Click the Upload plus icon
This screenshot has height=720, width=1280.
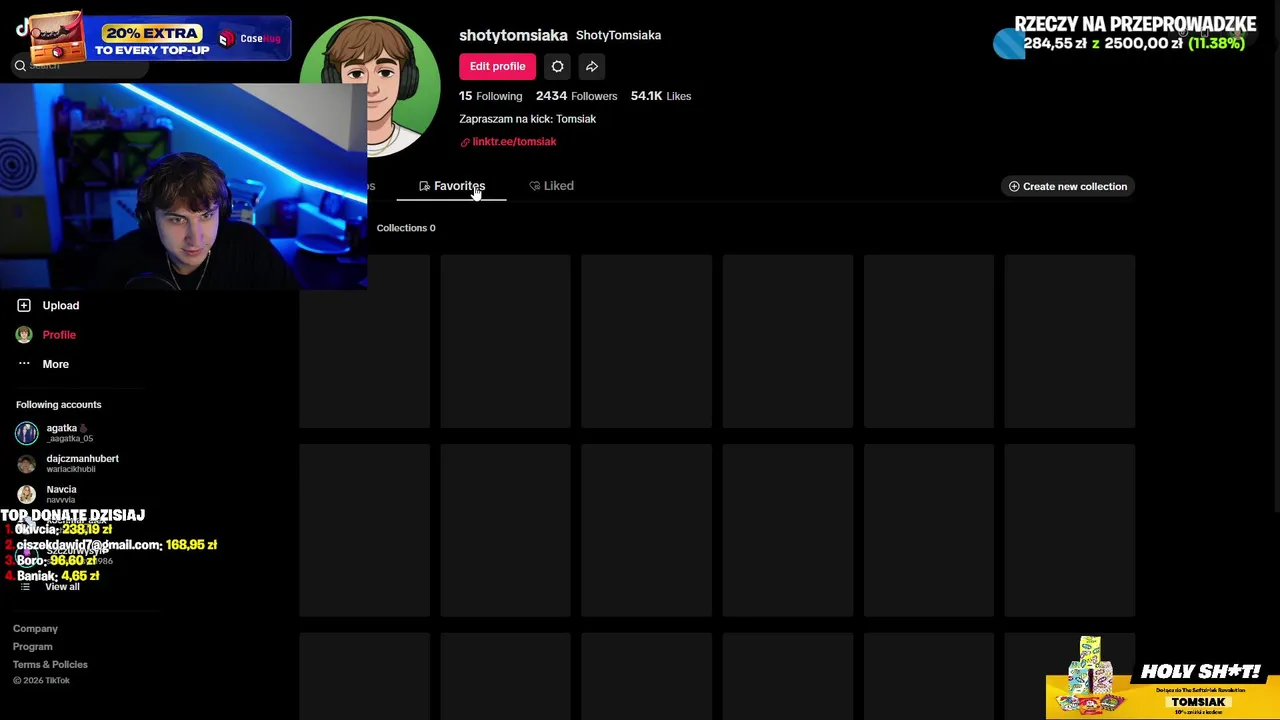pos(24,305)
